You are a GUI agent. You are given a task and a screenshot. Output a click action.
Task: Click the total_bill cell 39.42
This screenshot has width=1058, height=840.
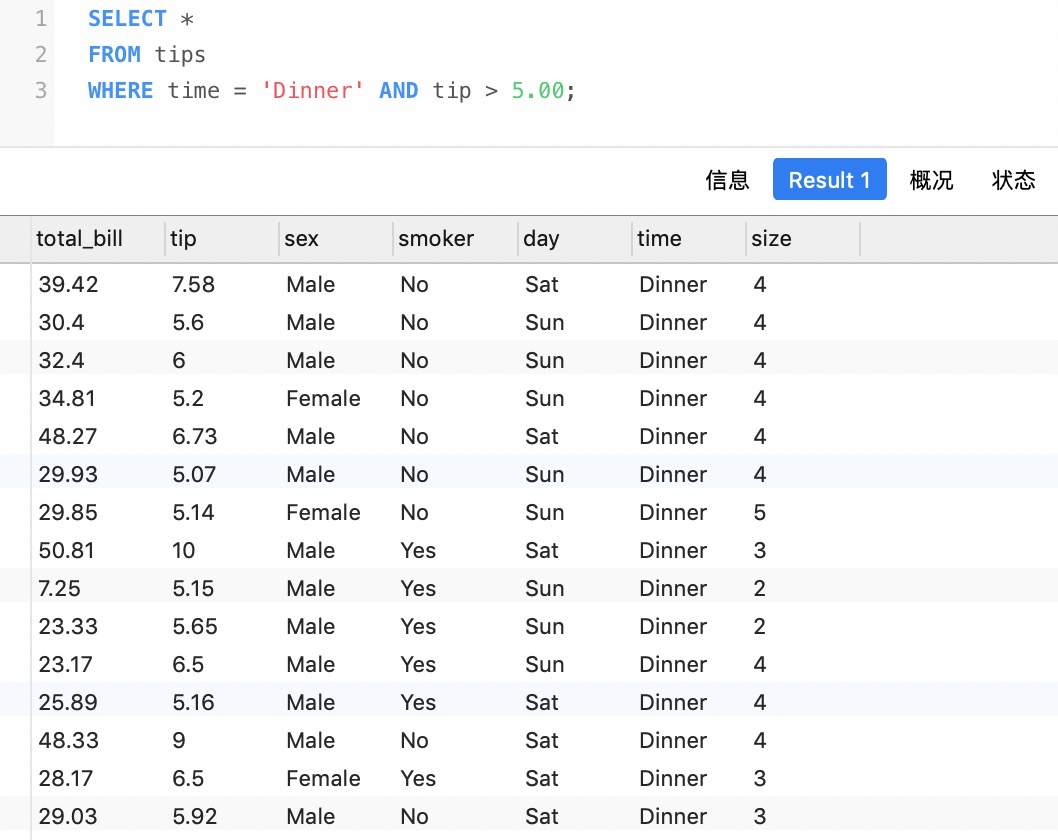[x=68, y=285]
